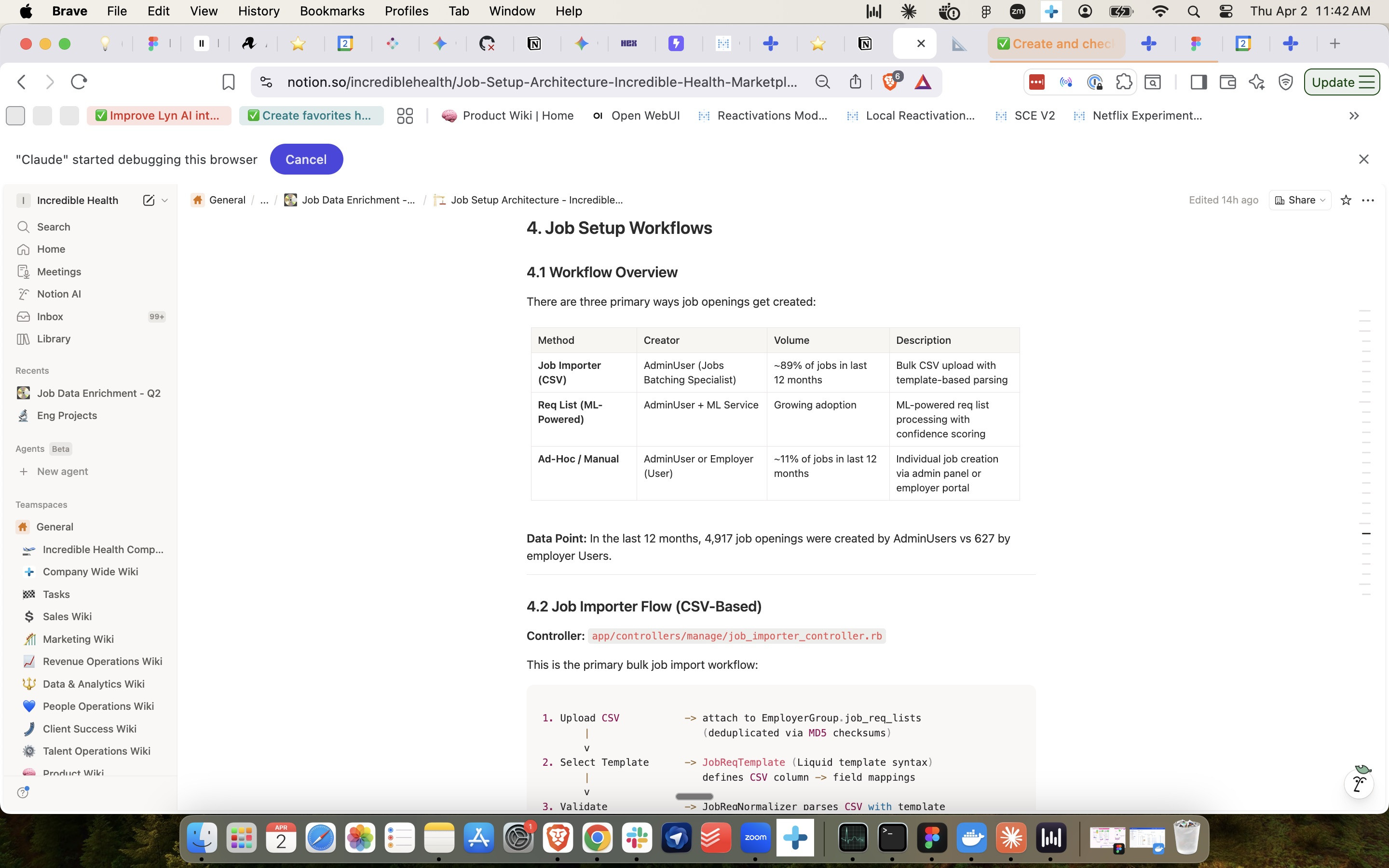Open site settings icon in the address bar

point(266,82)
